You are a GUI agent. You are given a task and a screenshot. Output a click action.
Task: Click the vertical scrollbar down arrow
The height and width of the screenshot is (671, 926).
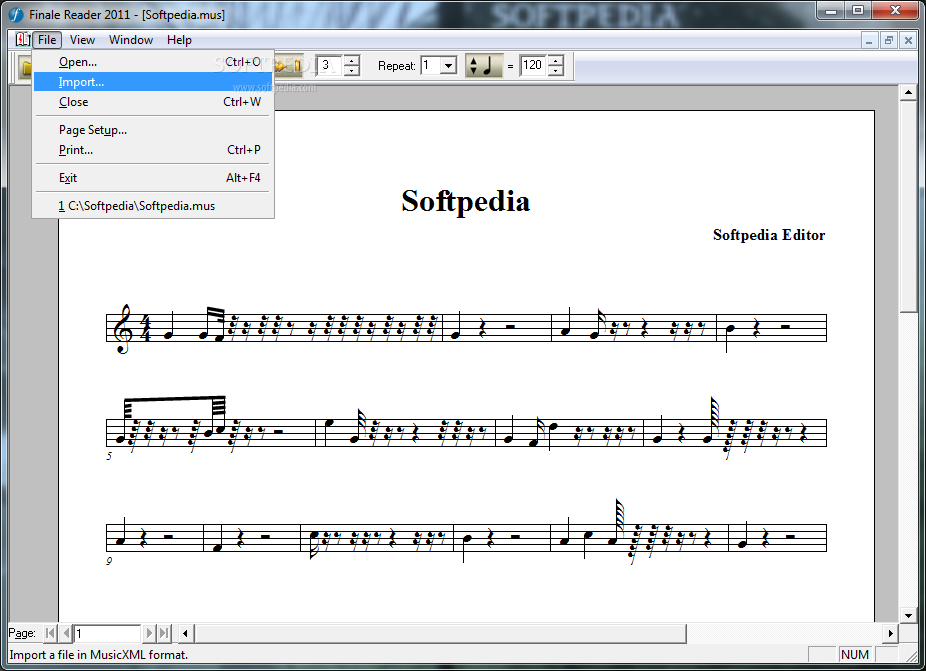(x=908, y=615)
